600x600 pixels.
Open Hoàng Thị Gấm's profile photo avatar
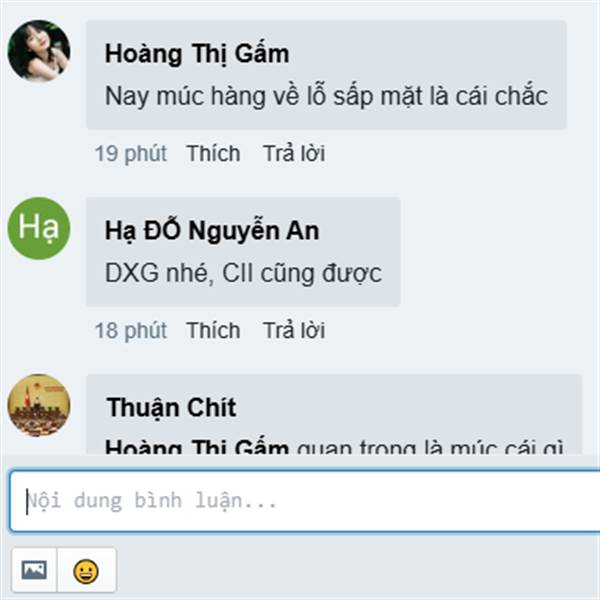[39, 51]
